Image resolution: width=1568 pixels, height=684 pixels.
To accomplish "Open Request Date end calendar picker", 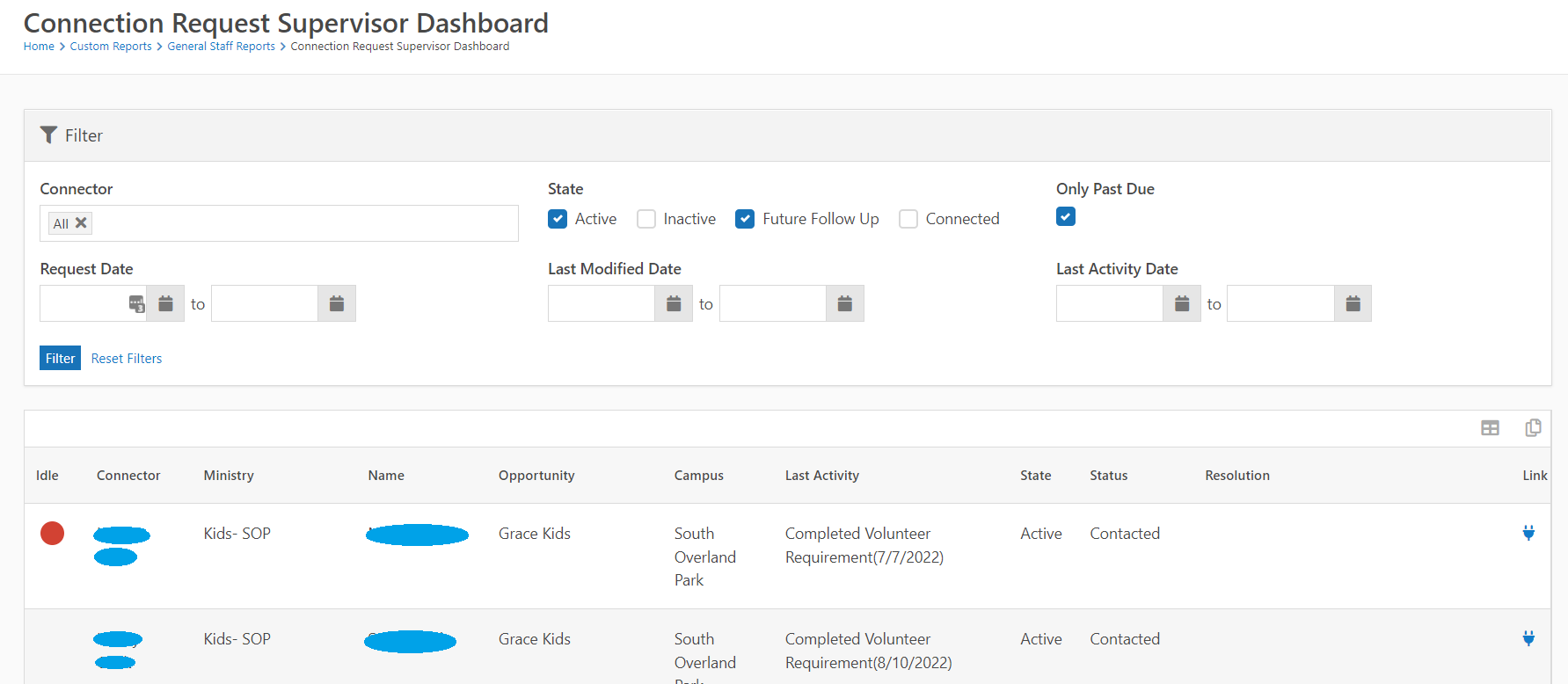I will pos(337,303).
